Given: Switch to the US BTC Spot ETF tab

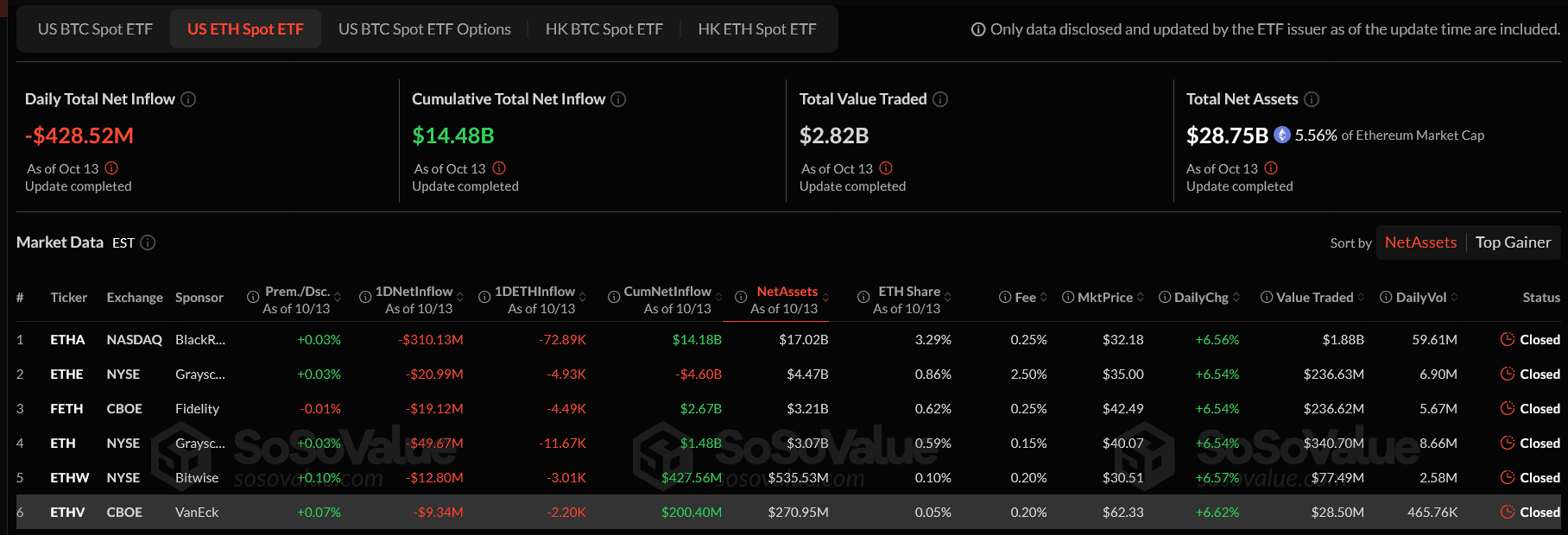Looking at the screenshot, I should [x=95, y=29].
